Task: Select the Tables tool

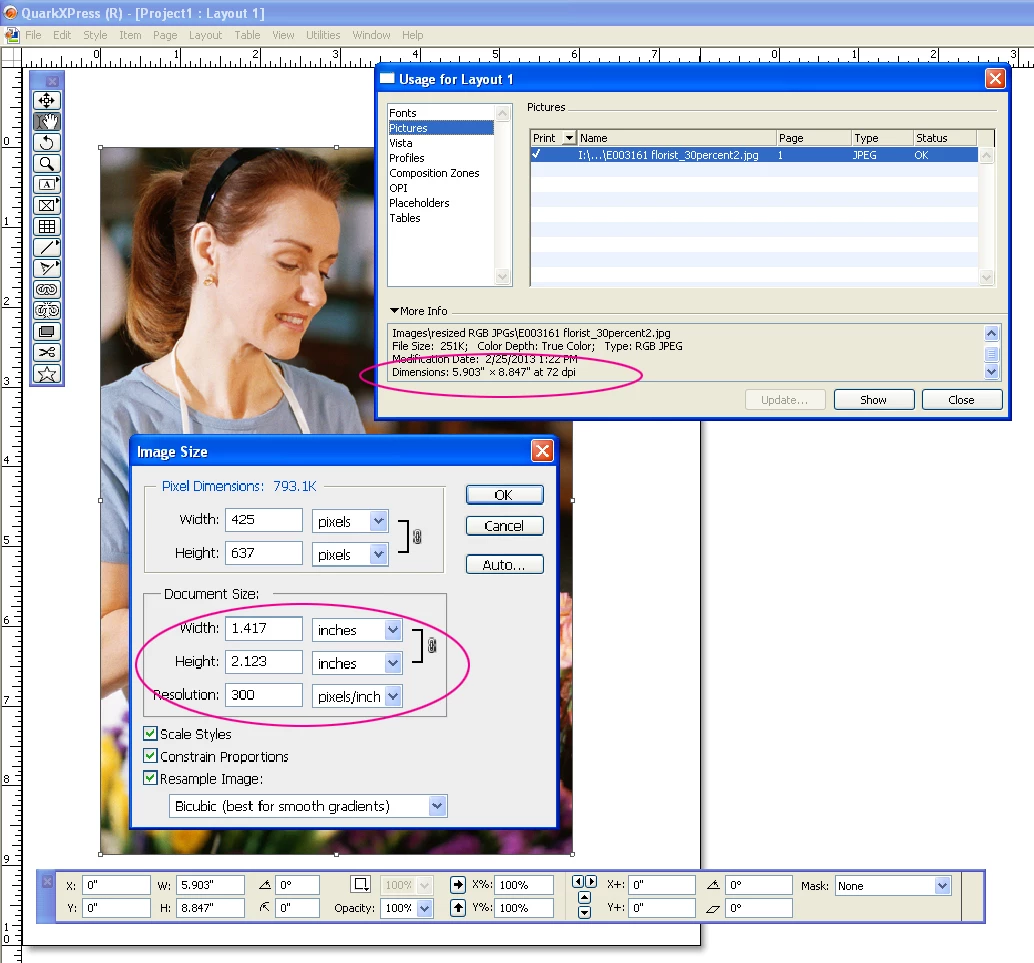Action: pos(47,226)
